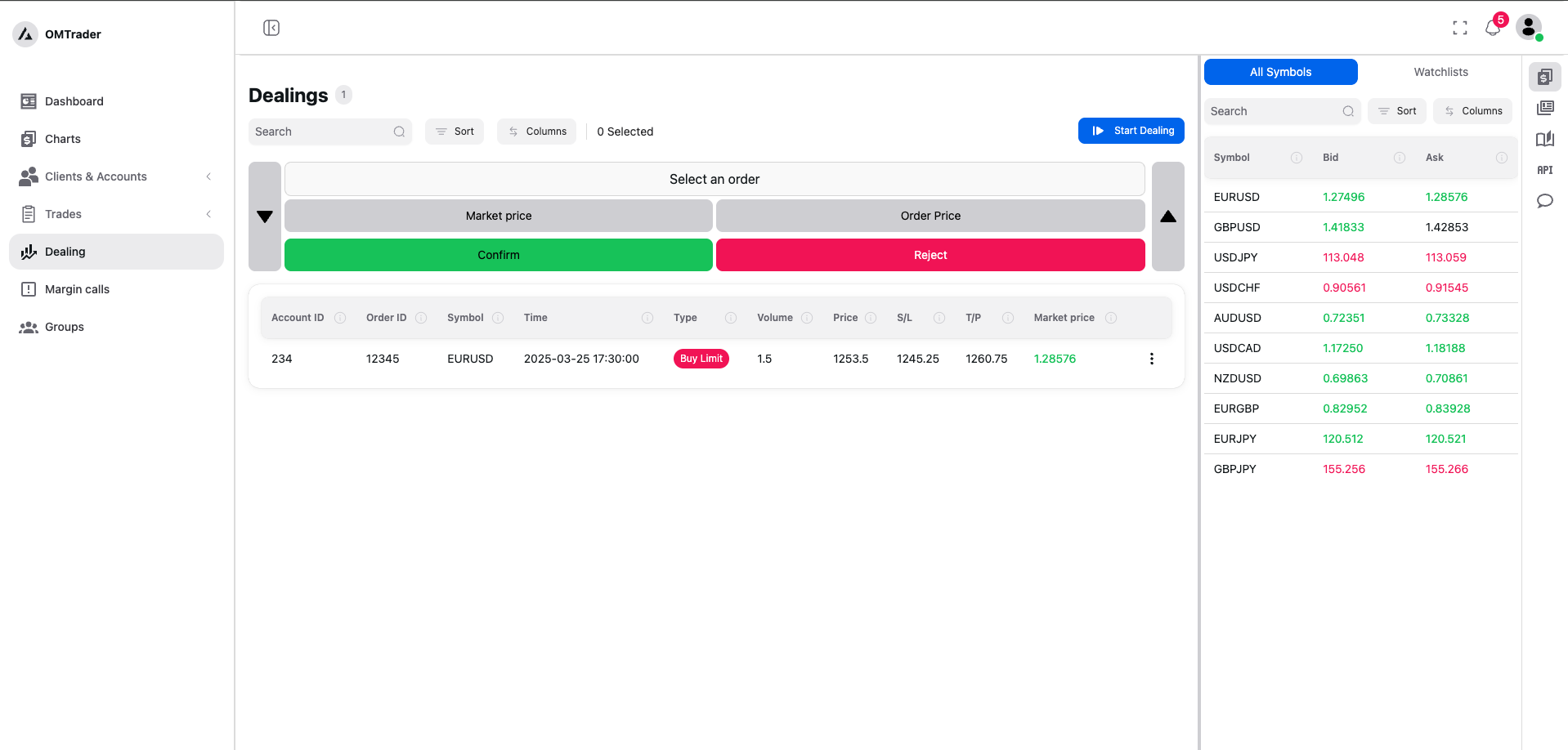The image size is (1568, 750).
Task: Open the user profile avatar menu
Action: (x=1528, y=27)
